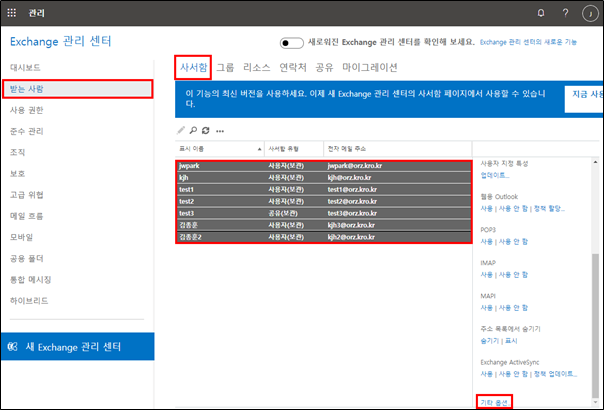Click 정책 할당 under 웹용 Outlook
Image resolution: width=604 pixels, height=410 pixels.
pyautogui.click(x=549, y=208)
